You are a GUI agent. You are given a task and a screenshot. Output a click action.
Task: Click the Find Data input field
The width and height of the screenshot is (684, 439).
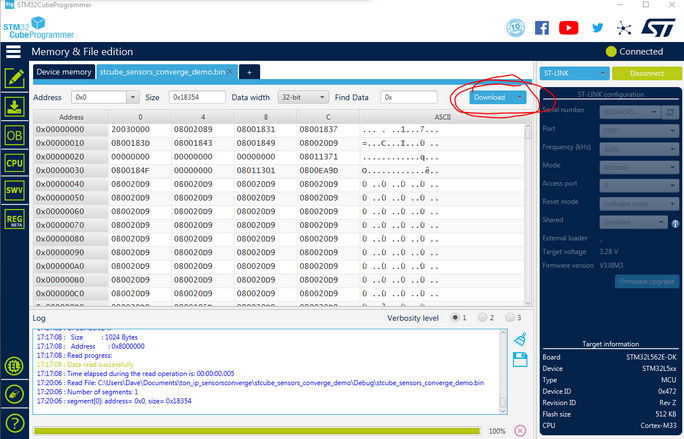[409, 97]
